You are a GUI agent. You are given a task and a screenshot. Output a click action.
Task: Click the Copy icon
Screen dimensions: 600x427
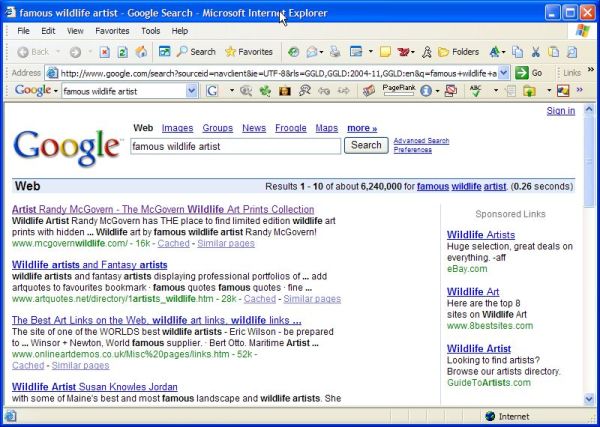click(517, 52)
